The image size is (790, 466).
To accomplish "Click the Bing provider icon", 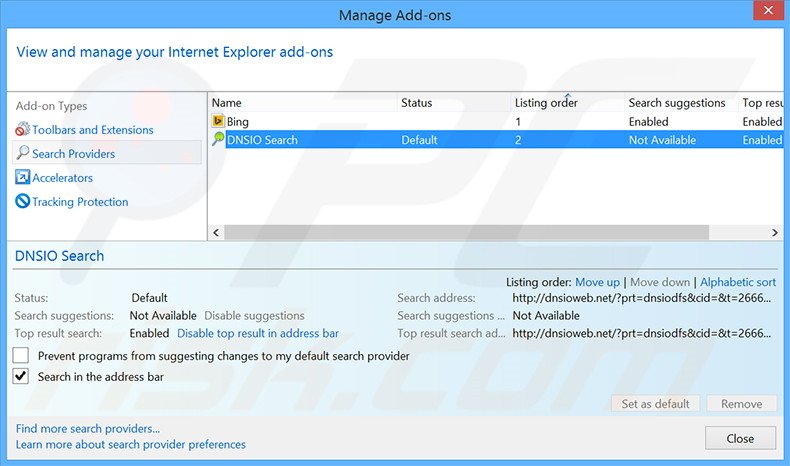I will coord(218,121).
